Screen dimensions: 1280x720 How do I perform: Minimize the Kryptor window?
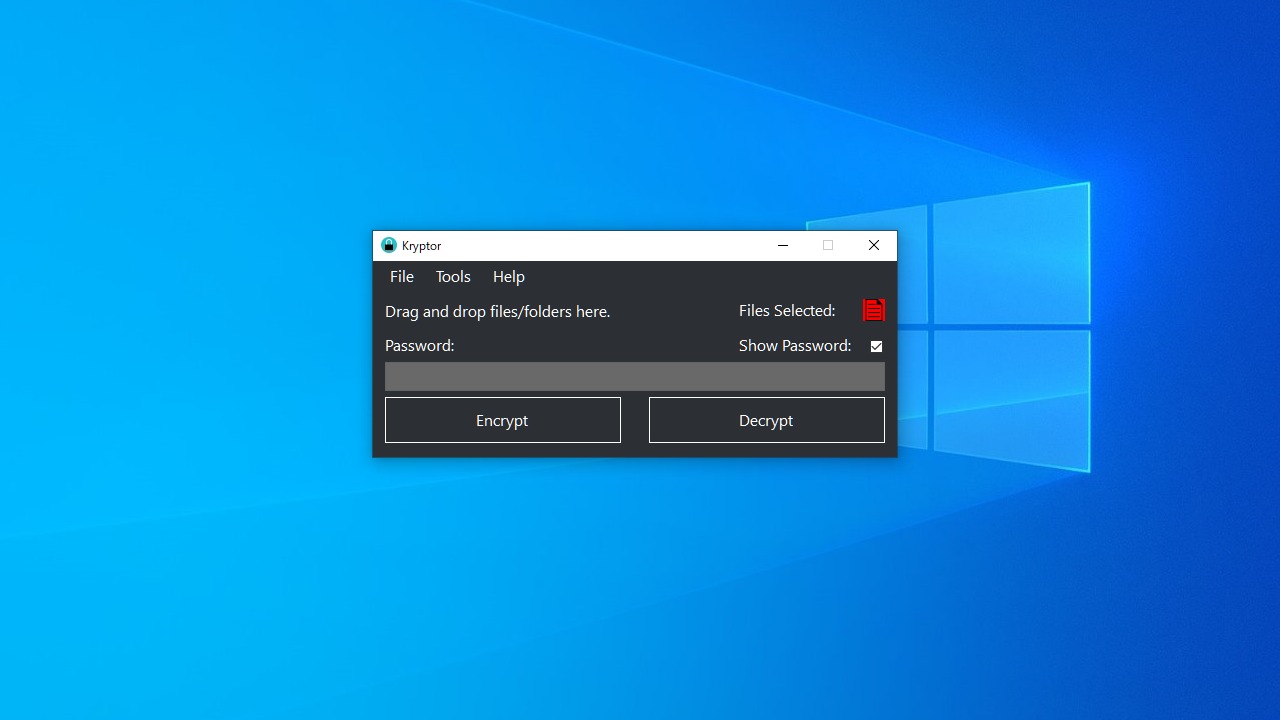click(x=783, y=245)
